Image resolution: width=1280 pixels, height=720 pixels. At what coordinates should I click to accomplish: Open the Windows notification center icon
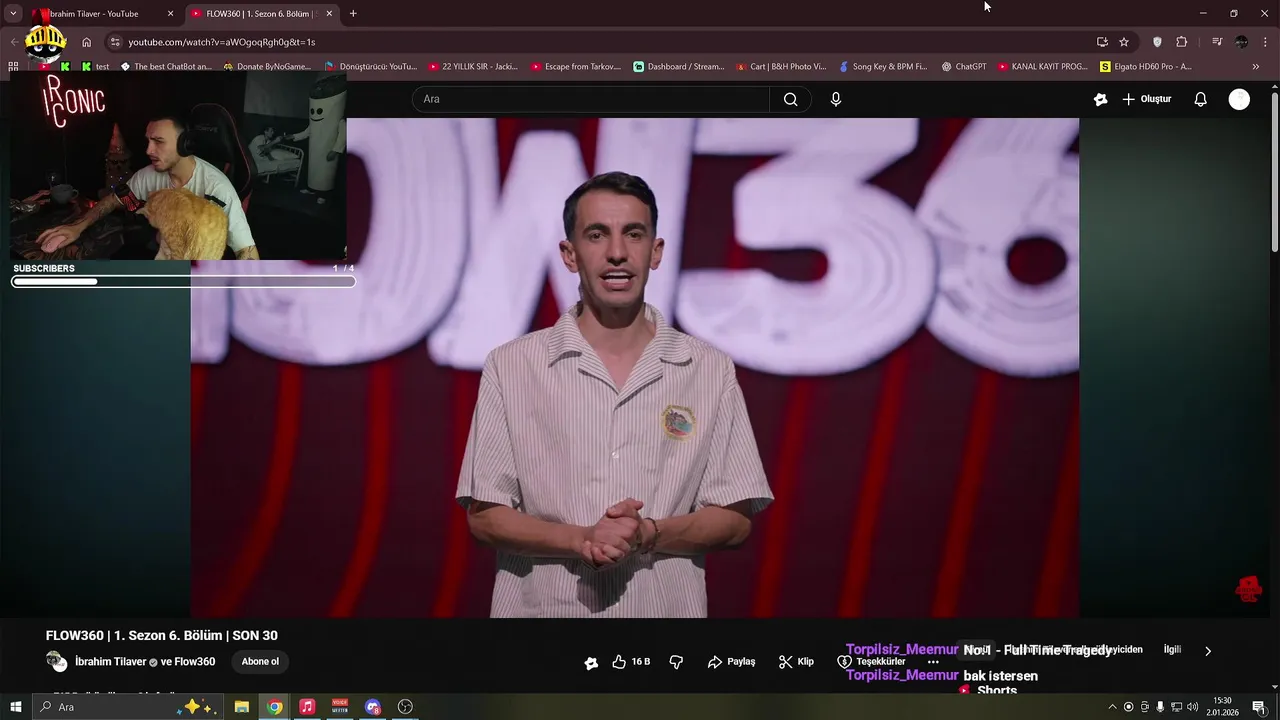[1259, 707]
